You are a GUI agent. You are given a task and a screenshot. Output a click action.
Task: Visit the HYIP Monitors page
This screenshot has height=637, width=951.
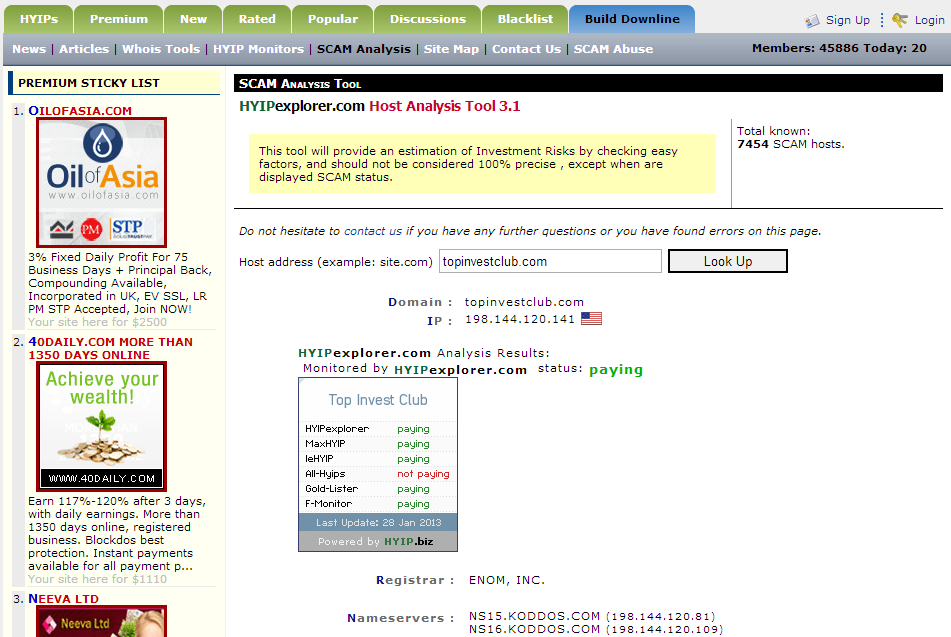tap(258, 49)
